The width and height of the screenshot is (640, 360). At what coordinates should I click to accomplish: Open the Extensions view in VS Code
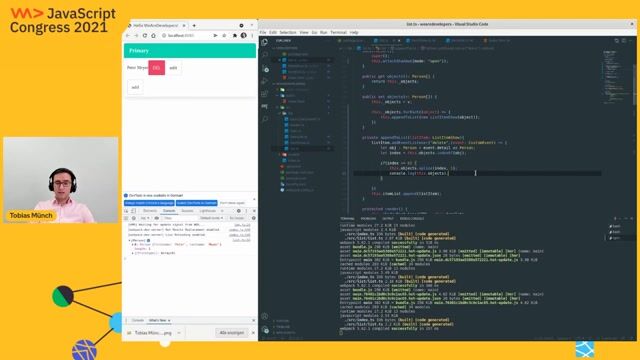265,94
